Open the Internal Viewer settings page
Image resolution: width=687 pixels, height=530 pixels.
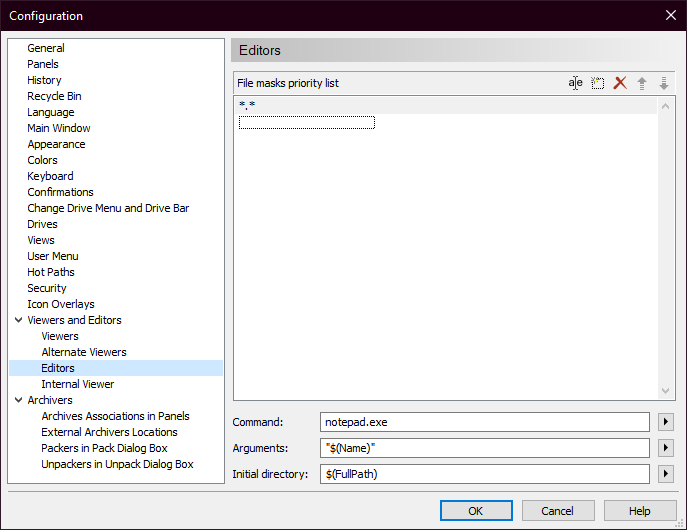[x=78, y=384]
